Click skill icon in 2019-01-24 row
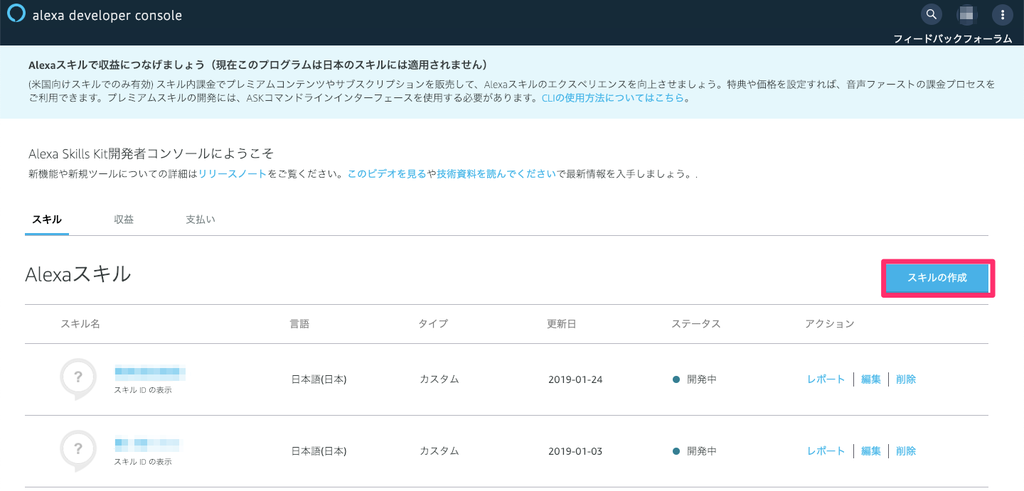Image resolution: width=1024 pixels, height=491 pixels. pos(78,379)
